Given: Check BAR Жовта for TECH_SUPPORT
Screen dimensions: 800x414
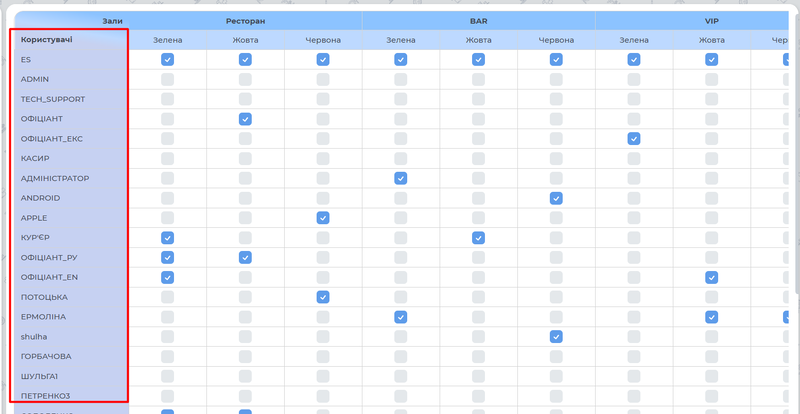Looking at the screenshot, I should [x=478, y=99].
